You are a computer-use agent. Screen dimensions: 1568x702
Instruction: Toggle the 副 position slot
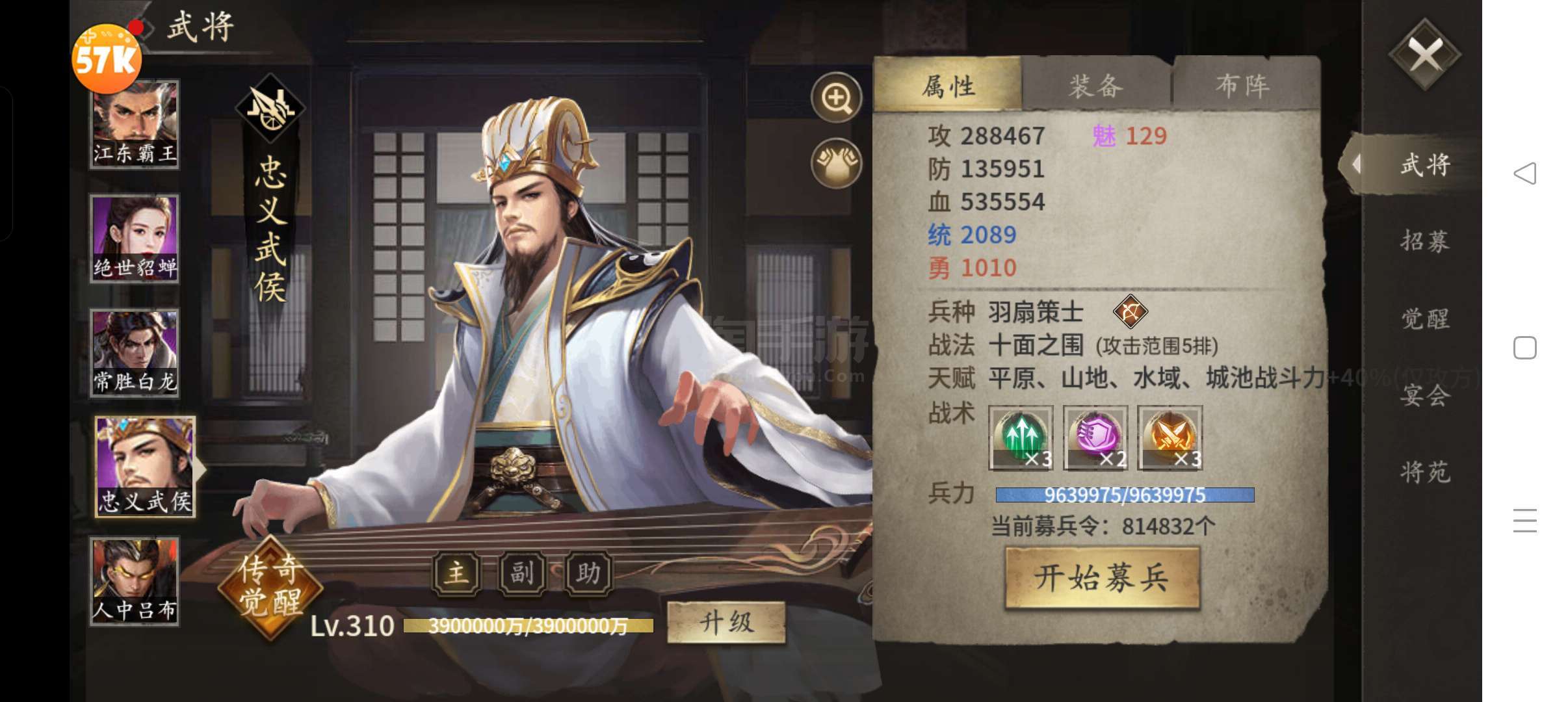click(x=522, y=573)
